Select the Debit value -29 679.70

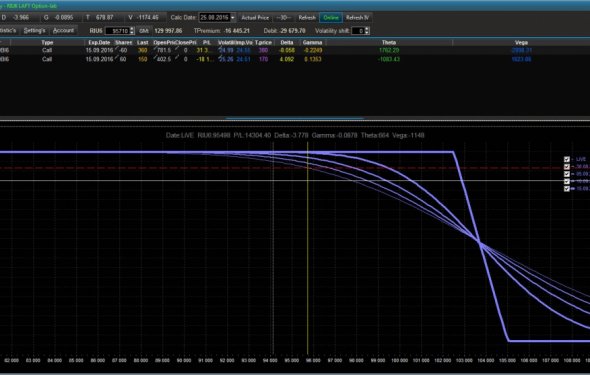click(292, 31)
